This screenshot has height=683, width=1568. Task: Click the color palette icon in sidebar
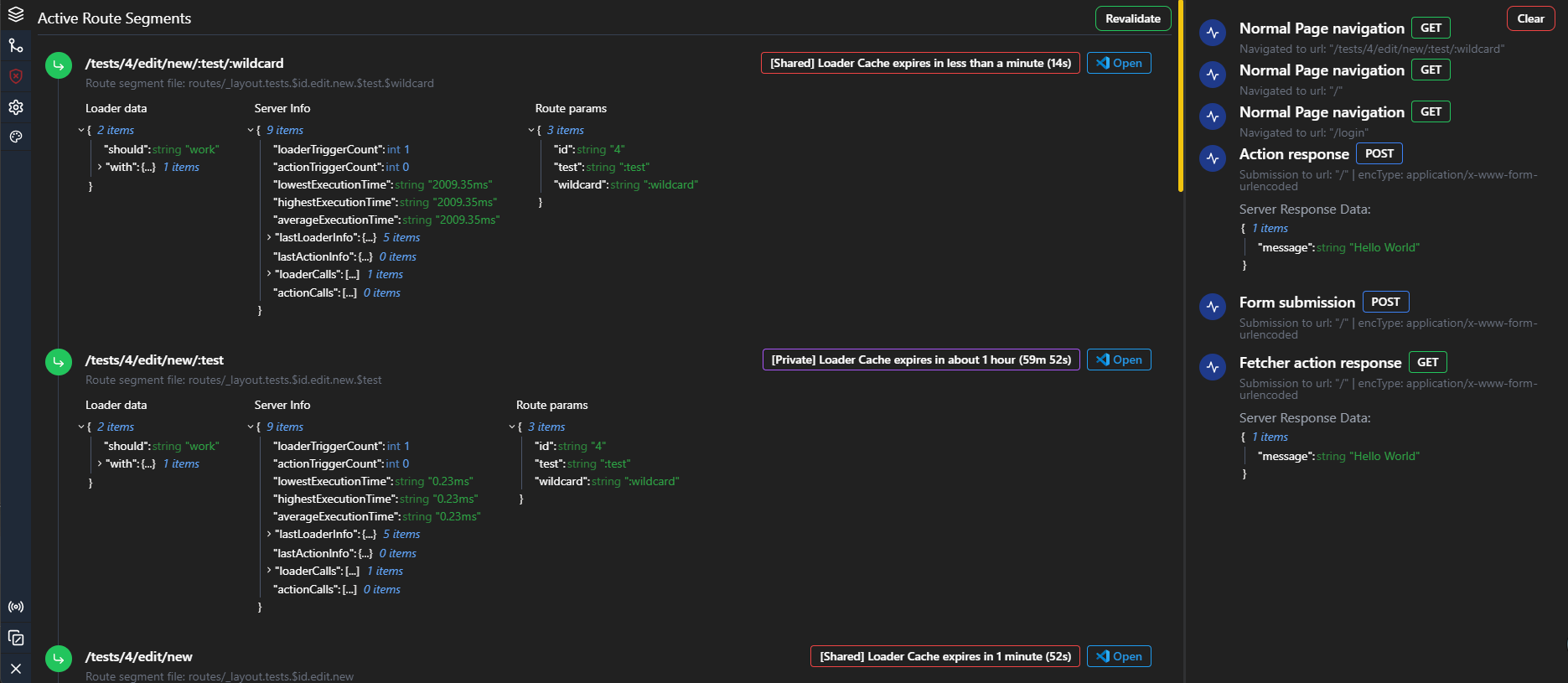(16, 137)
